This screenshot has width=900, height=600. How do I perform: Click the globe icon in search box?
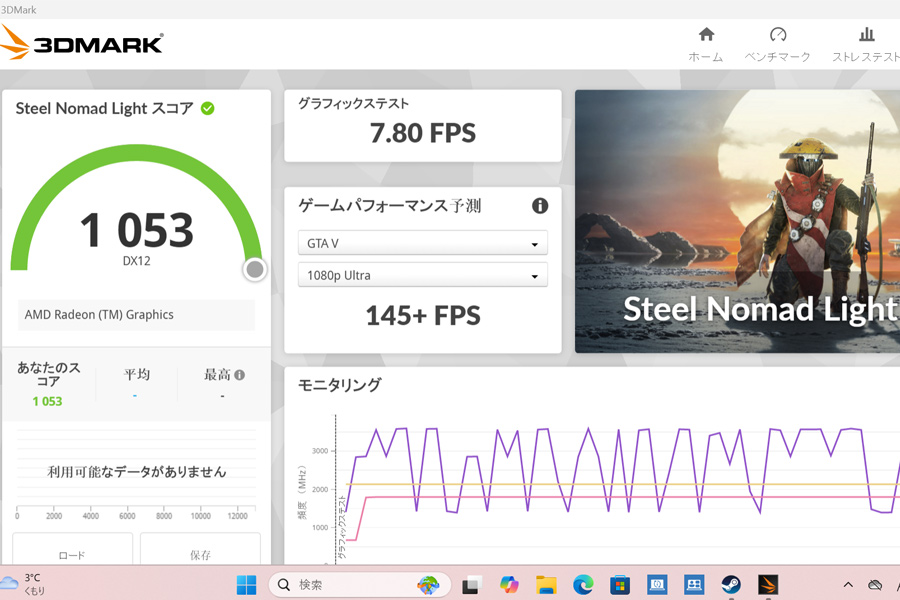(428, 585)
